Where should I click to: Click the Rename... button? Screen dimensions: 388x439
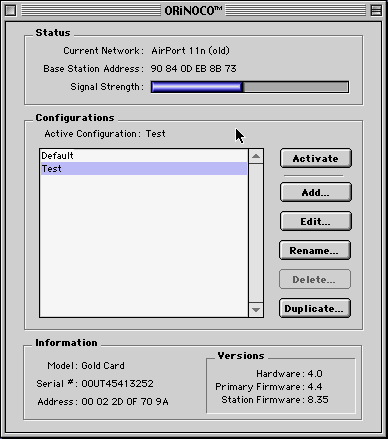click(315, 250)
